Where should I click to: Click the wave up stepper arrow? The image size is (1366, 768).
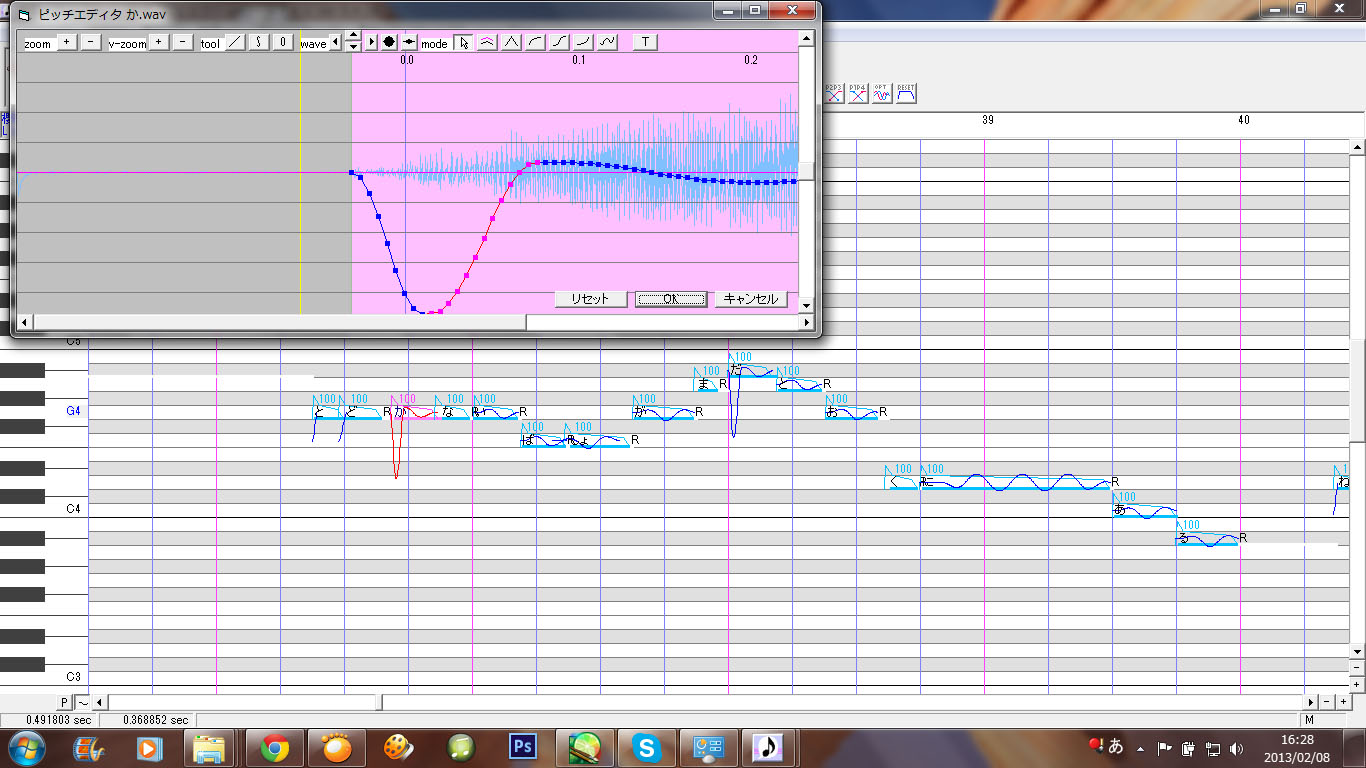click(353, 37)
